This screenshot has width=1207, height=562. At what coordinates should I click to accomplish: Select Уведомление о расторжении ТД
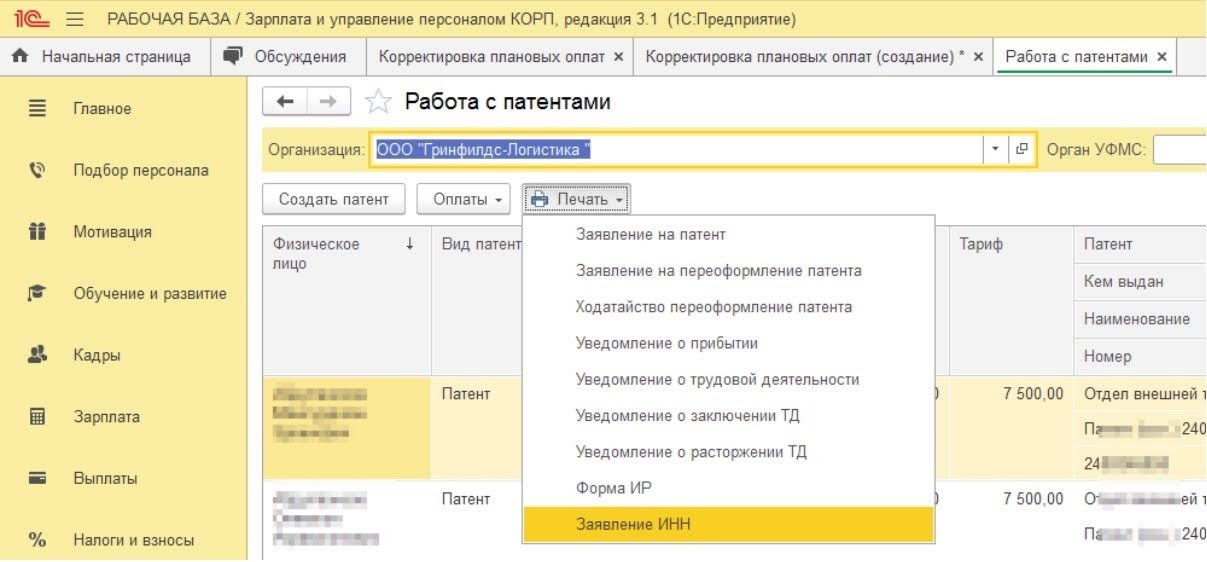(728, 452)
